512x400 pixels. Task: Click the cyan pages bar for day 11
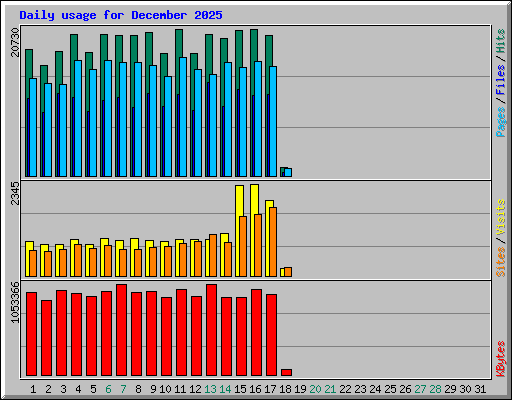point(183,117)
